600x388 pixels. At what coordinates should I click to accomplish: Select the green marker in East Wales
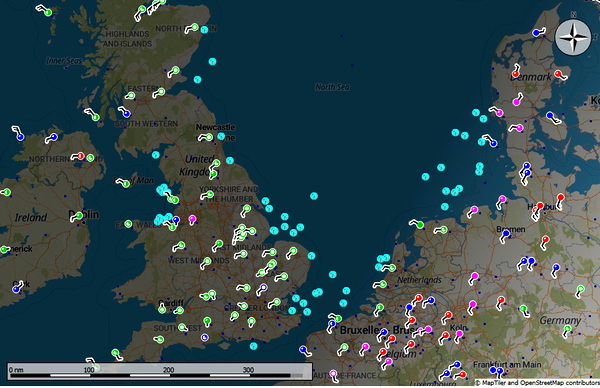128,223
